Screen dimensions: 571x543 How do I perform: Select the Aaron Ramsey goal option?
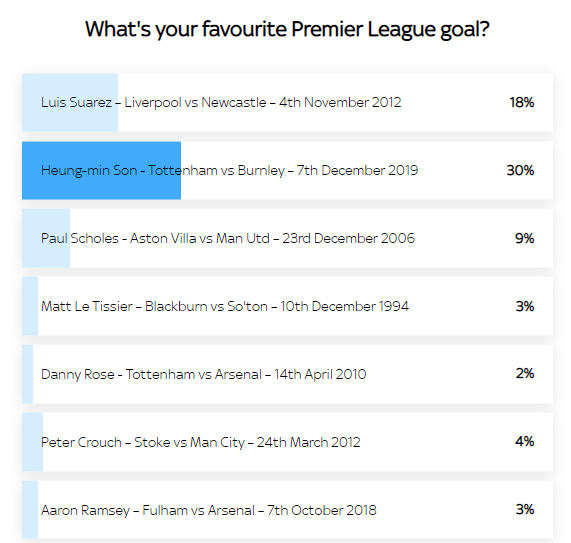pyautogui.click(x=287, y=510)
